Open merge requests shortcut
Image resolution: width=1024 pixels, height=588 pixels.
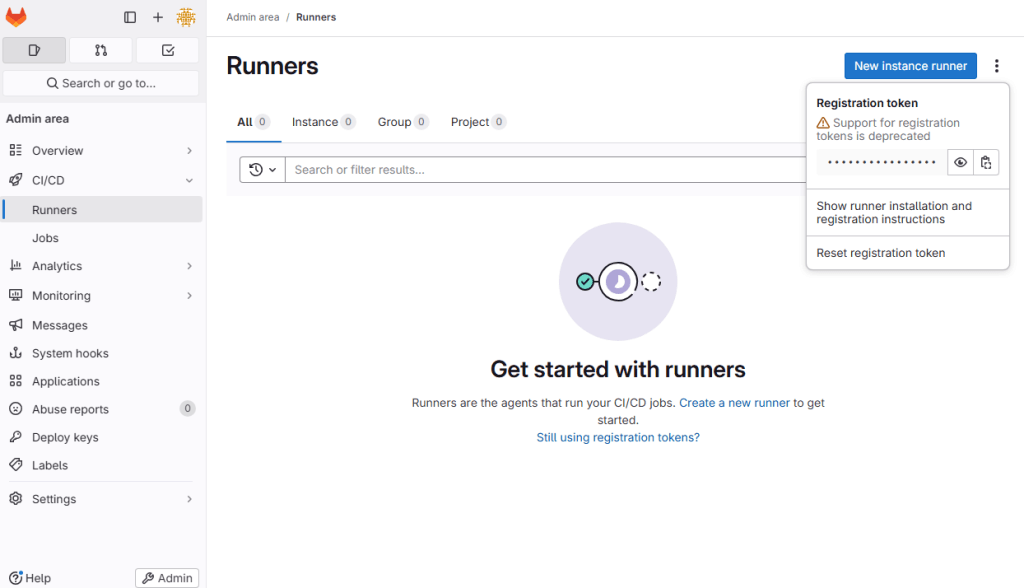click(101, 50)
